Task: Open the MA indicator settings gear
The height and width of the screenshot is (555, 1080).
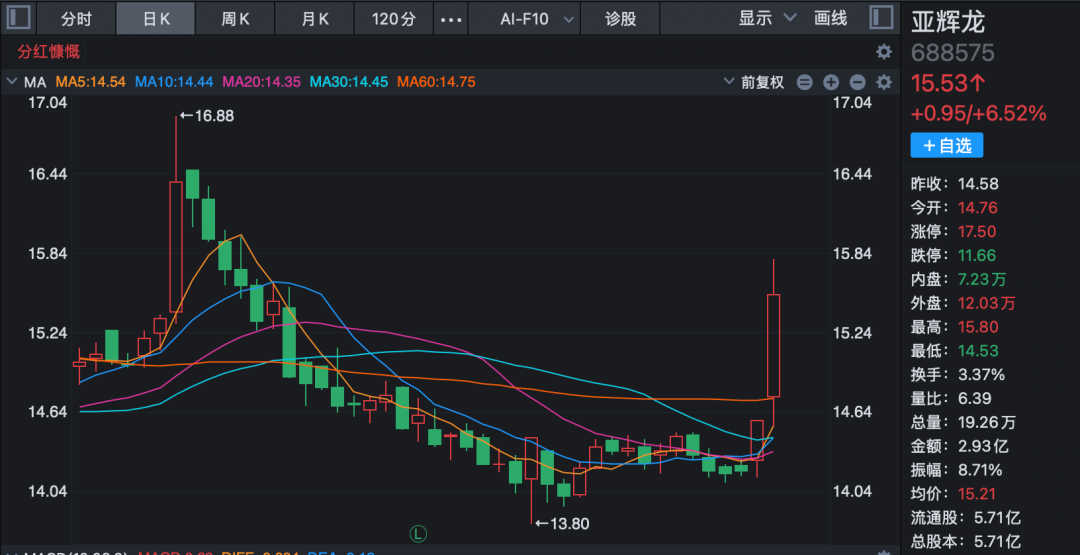Action: (x=883, y=82)
